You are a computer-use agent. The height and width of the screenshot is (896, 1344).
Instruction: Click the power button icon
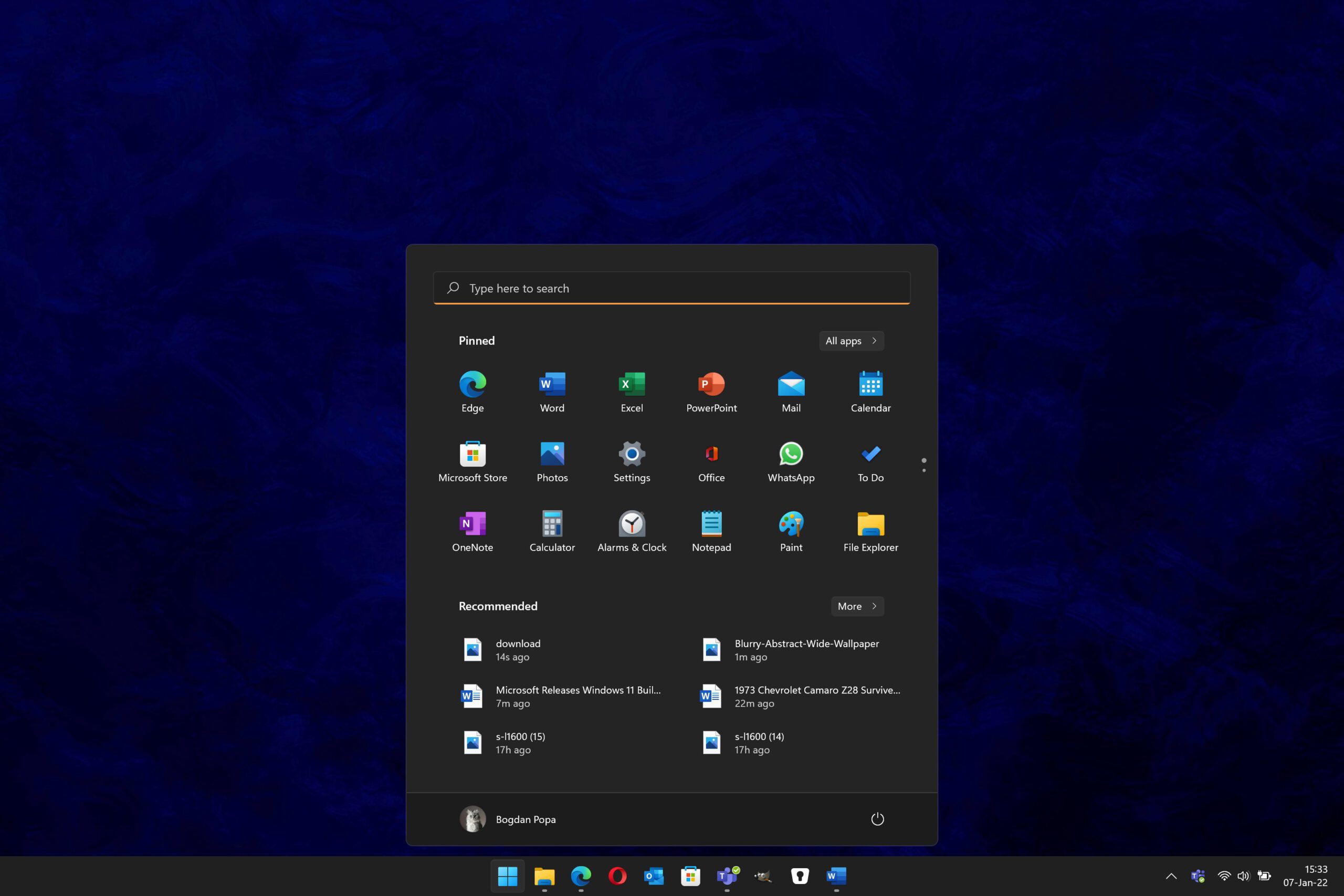coord(877,819)
